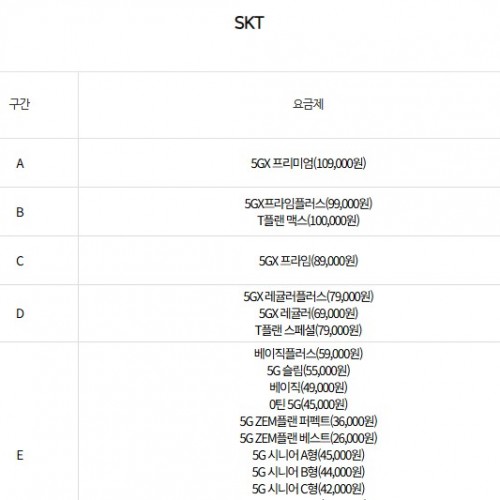Select T플랜 스페셜(79,000원) plan
Screen dimensions: 500x500
[308, 330]
